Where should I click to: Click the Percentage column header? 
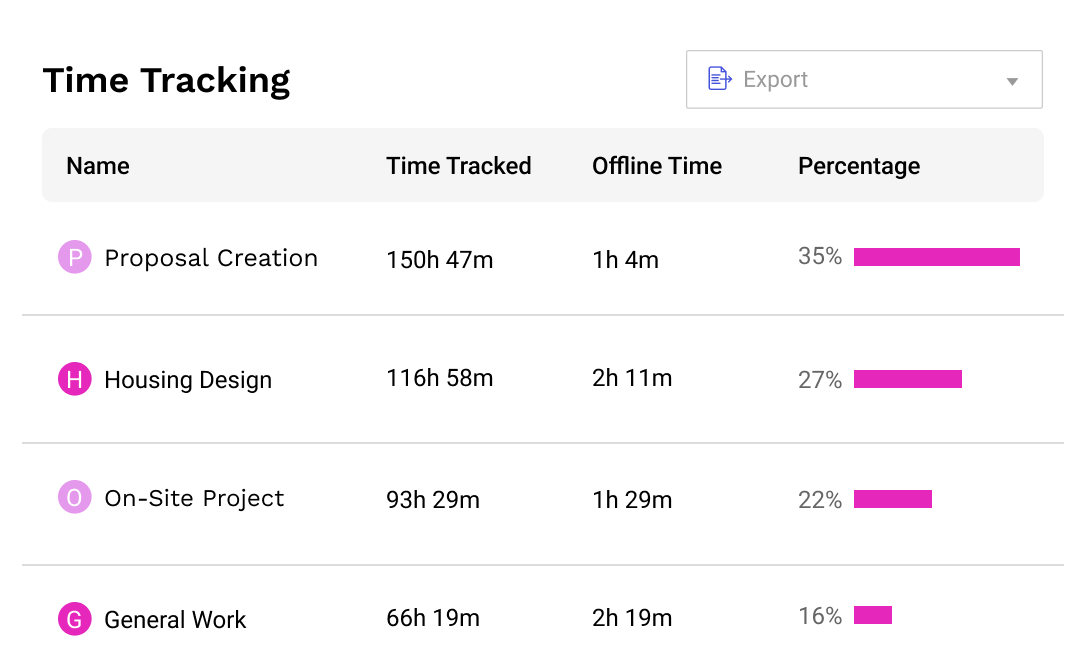pos(858,166)
